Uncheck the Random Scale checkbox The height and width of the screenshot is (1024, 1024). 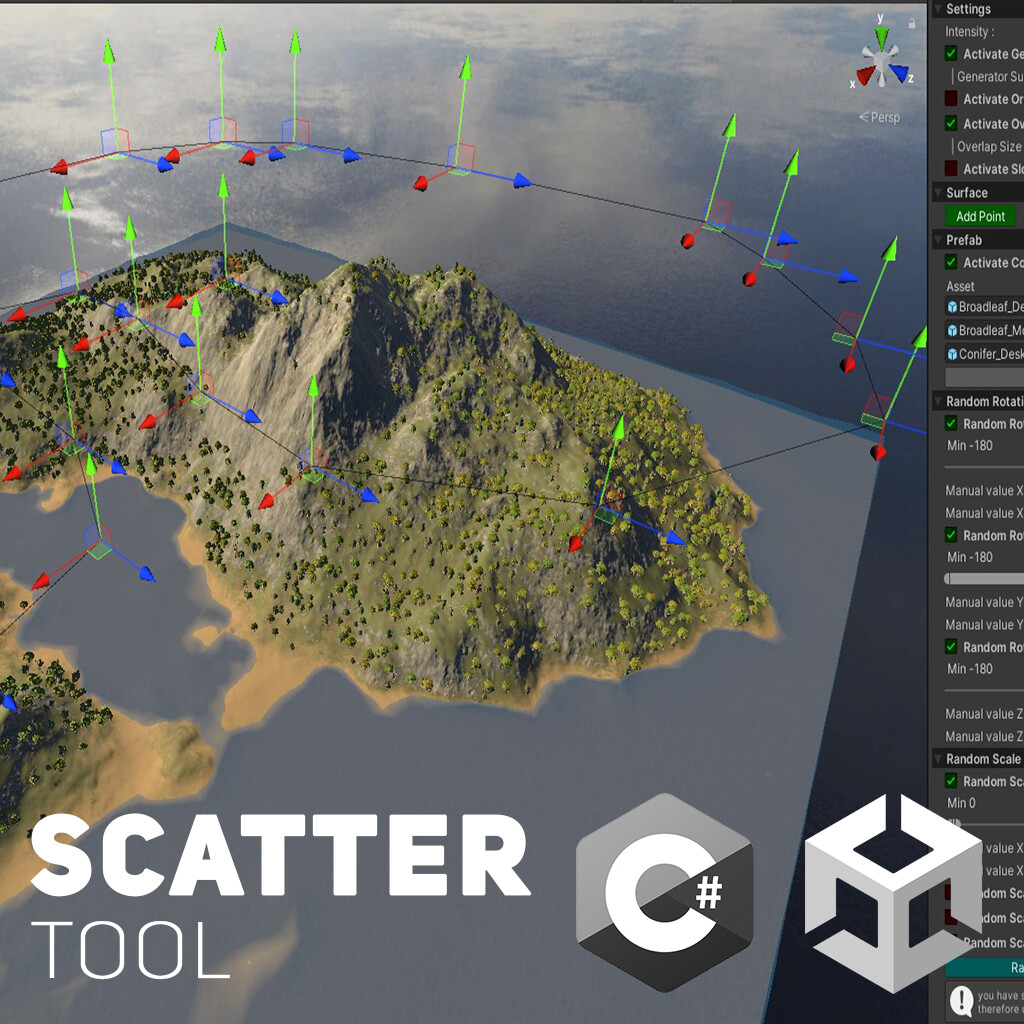(x=950, y=781)
